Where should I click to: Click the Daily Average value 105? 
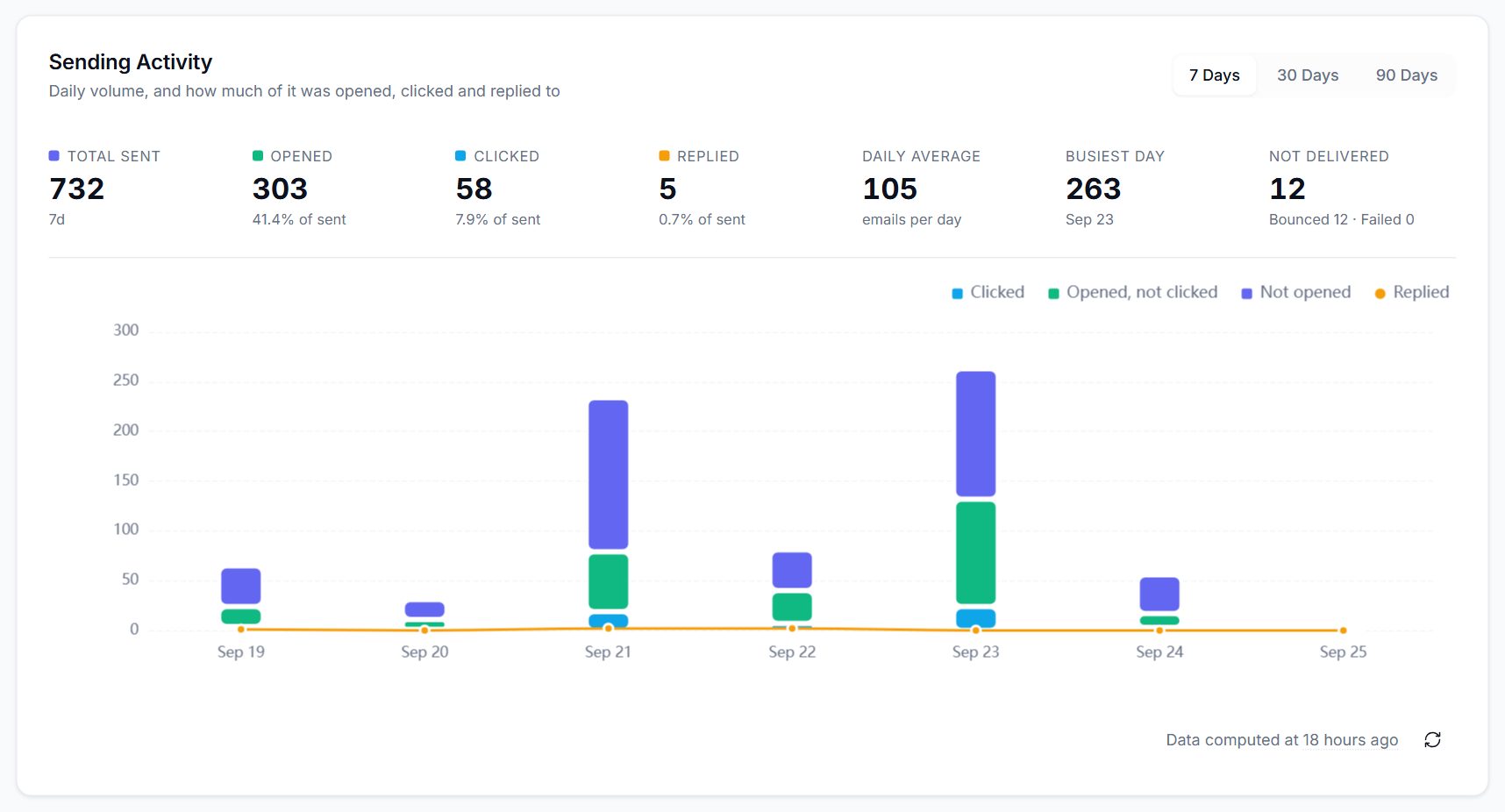(x=890, y=189)
